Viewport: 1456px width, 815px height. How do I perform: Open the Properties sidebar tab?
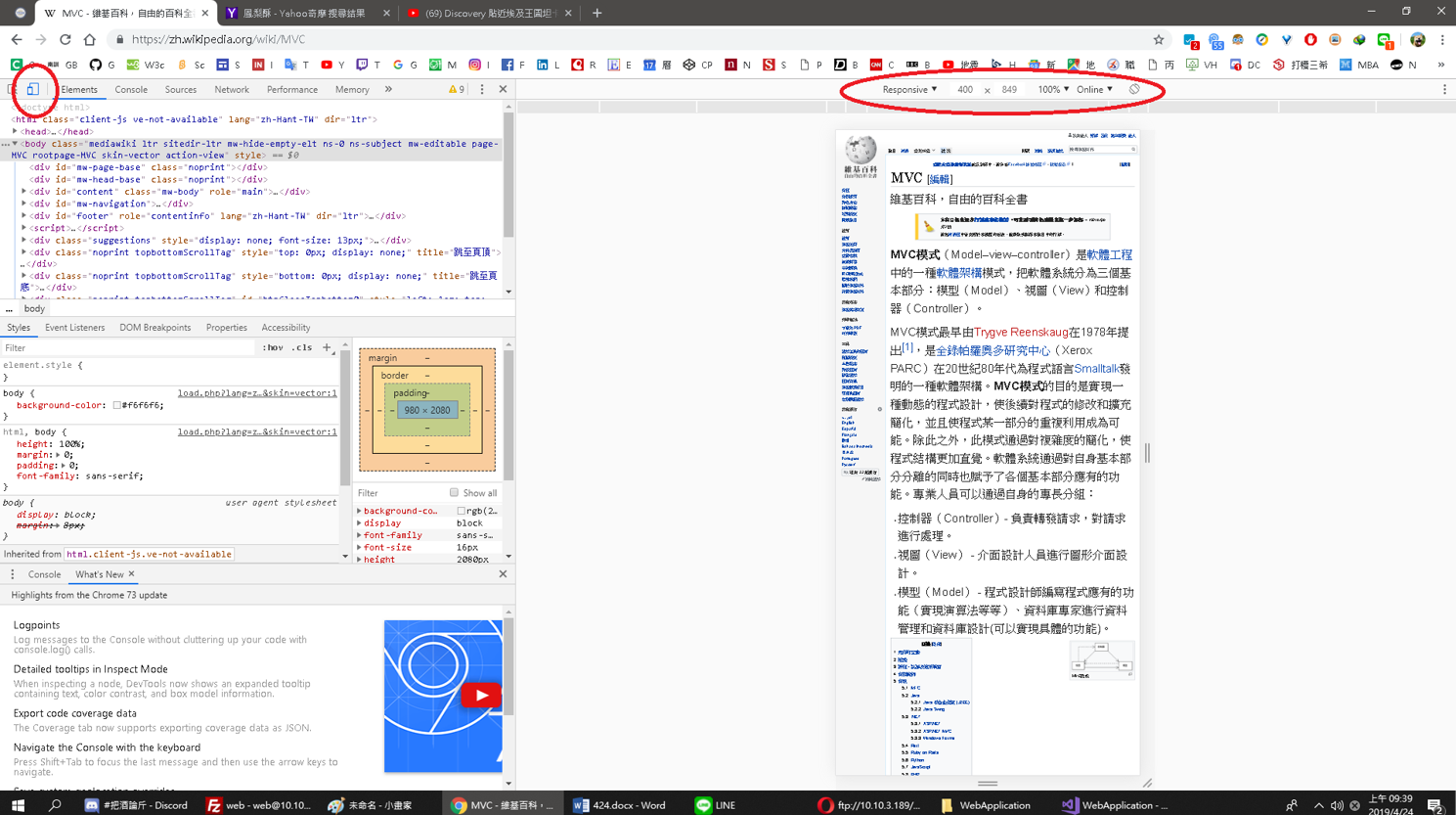[x=227, y=327]
